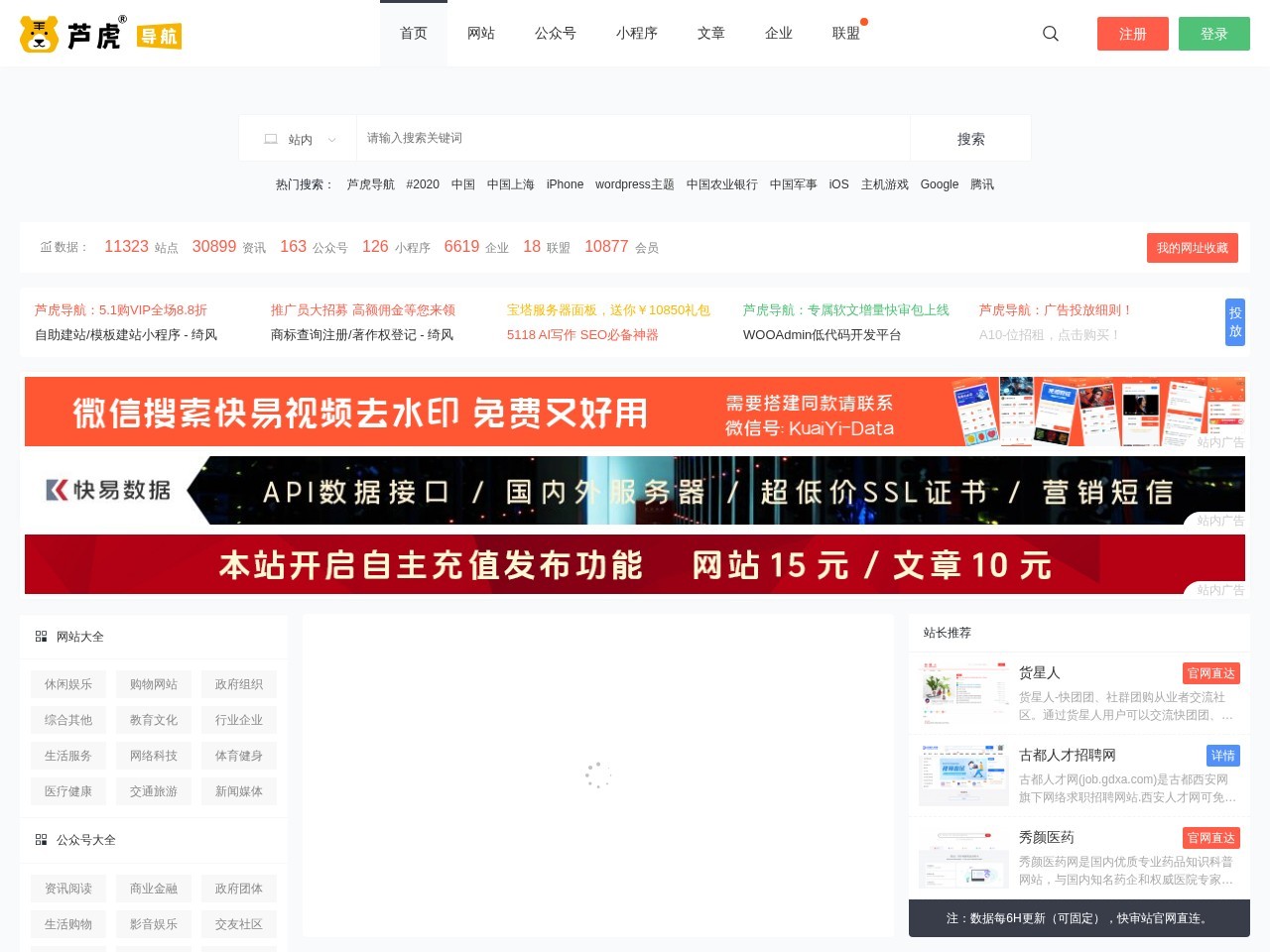Open the 联盟 navigation tab
This screenshot has width=1270, height=952.
point(846,34)
